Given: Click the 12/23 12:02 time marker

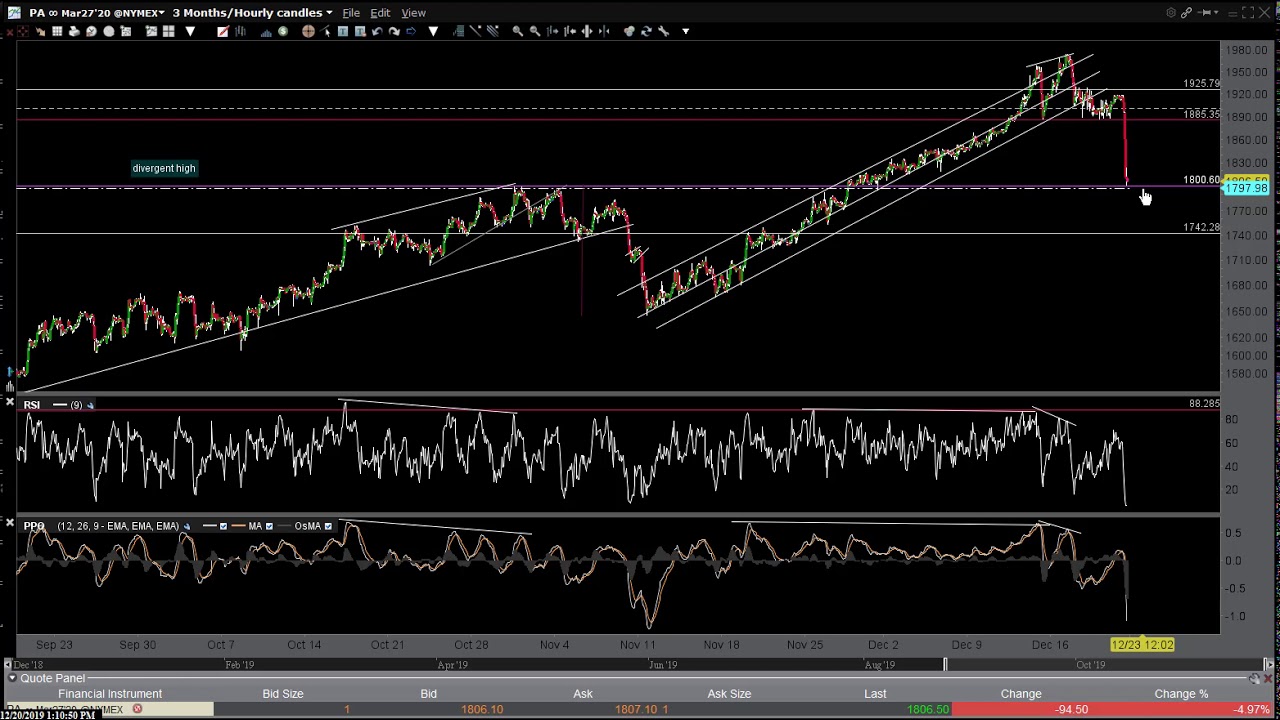Looking at the screenshot, I should point(1142,645).
